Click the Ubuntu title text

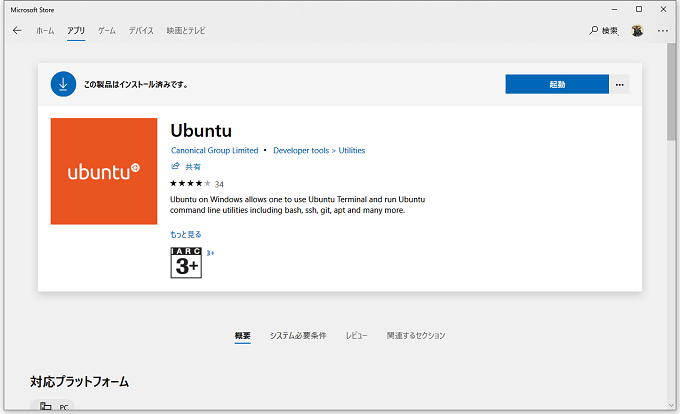click(x=201, y=130)
